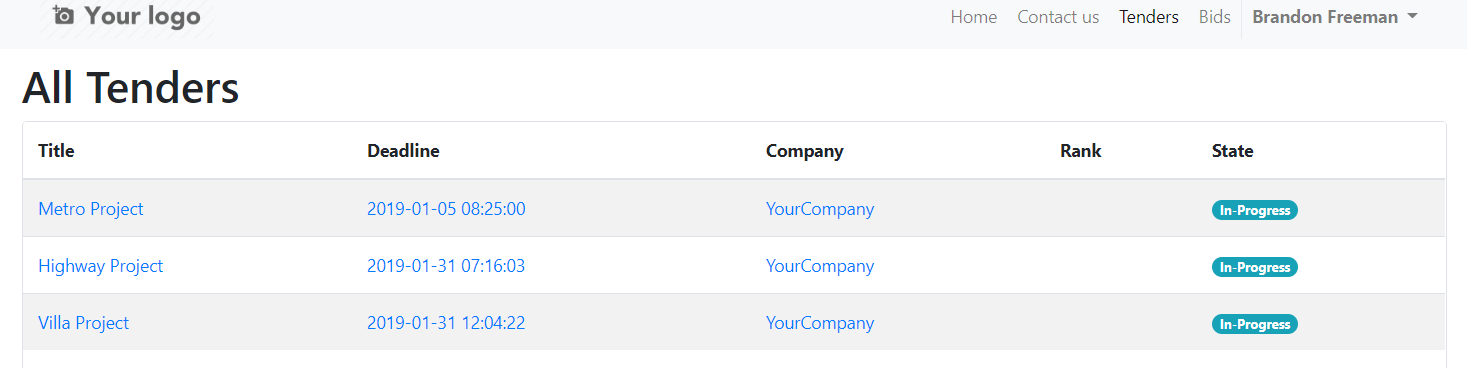This screenshot has width=1467, height=368.
Task: Go to the Home menu item
Action: point(973,17)
